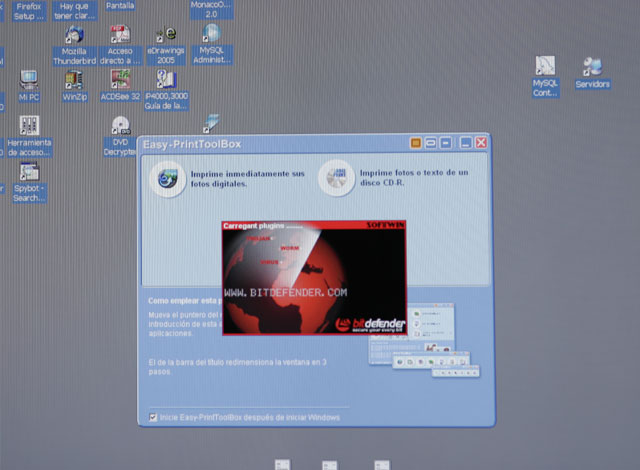The image size is (640, 470).
Task: Click the medium-size window button in title bar
Action: click(x=432, y=144)
